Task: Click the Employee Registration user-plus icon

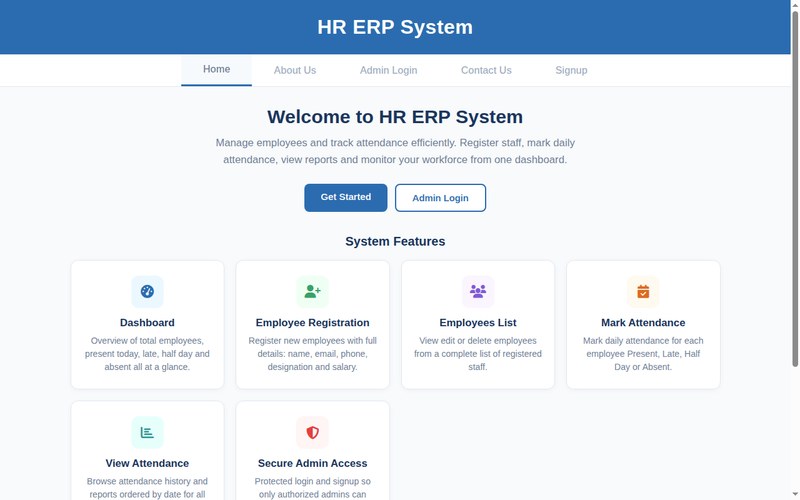Action: [313, 292]
